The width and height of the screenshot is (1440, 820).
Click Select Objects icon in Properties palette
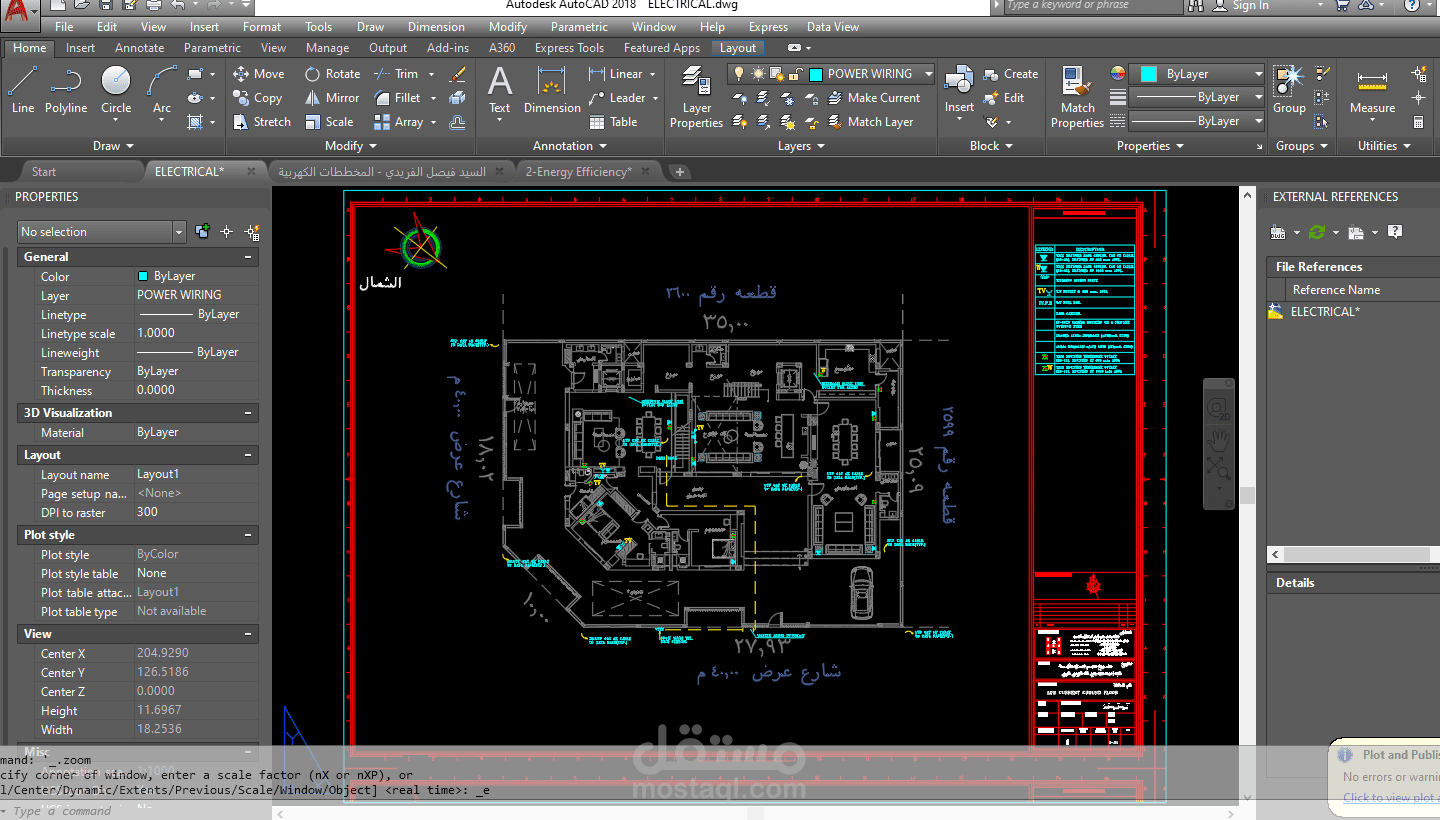point(227,232)
